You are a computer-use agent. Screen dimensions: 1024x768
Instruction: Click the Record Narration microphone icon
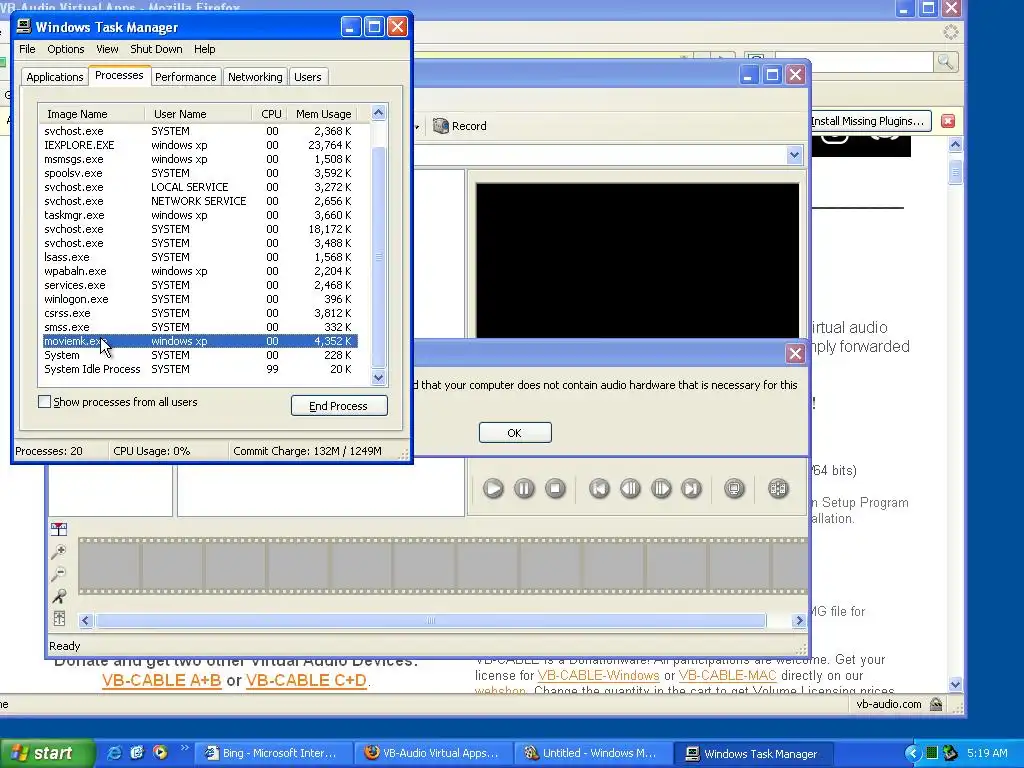click(59, 596)
